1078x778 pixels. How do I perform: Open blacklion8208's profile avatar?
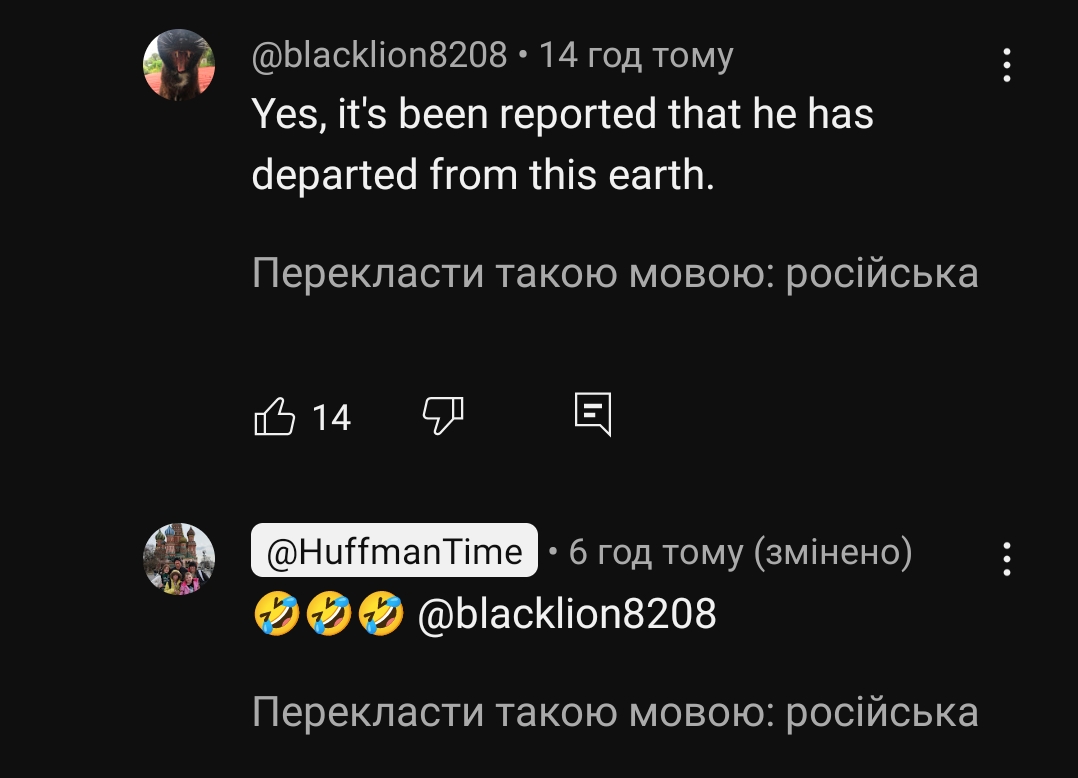(180, 65)
